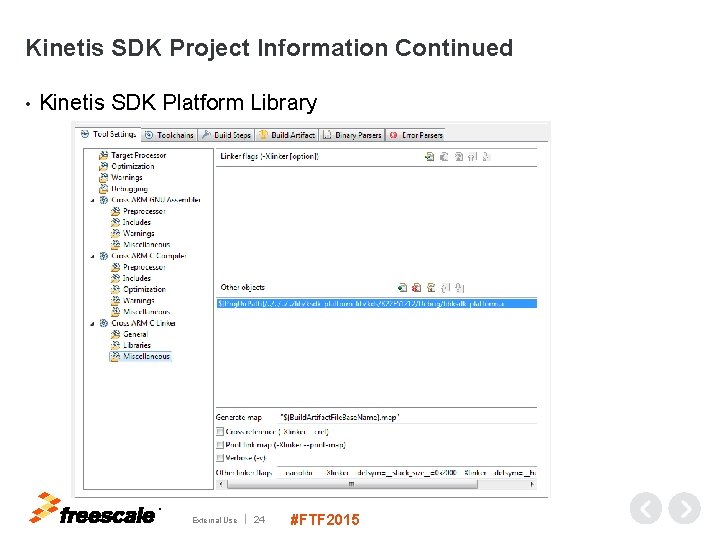This screenshot has width=720, height=540.
Task: Select General under C Linker
Action: click(135, 334)
